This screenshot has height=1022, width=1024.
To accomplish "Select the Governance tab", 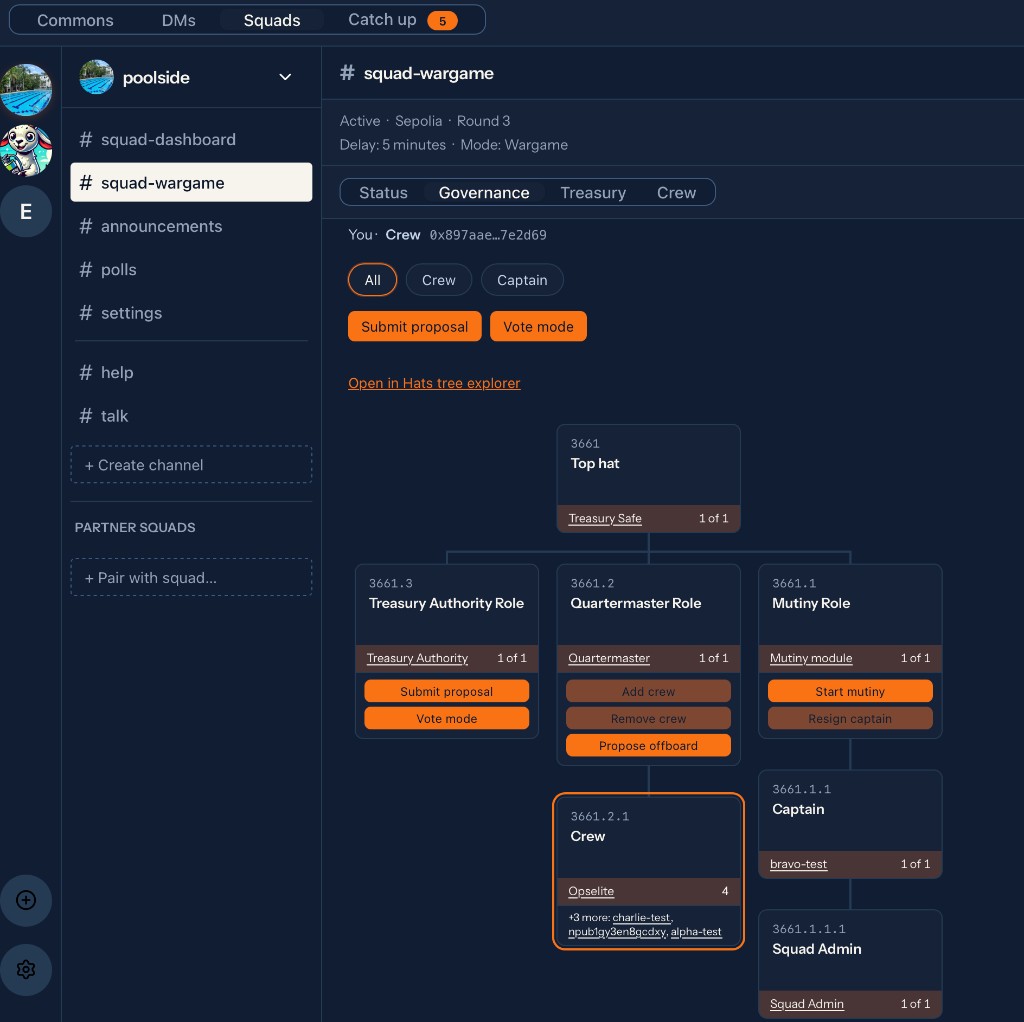I will coord(484,193).
